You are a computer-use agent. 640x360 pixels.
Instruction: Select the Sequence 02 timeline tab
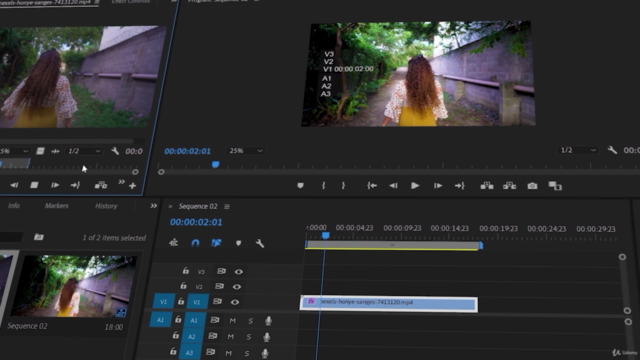[198, 206]
